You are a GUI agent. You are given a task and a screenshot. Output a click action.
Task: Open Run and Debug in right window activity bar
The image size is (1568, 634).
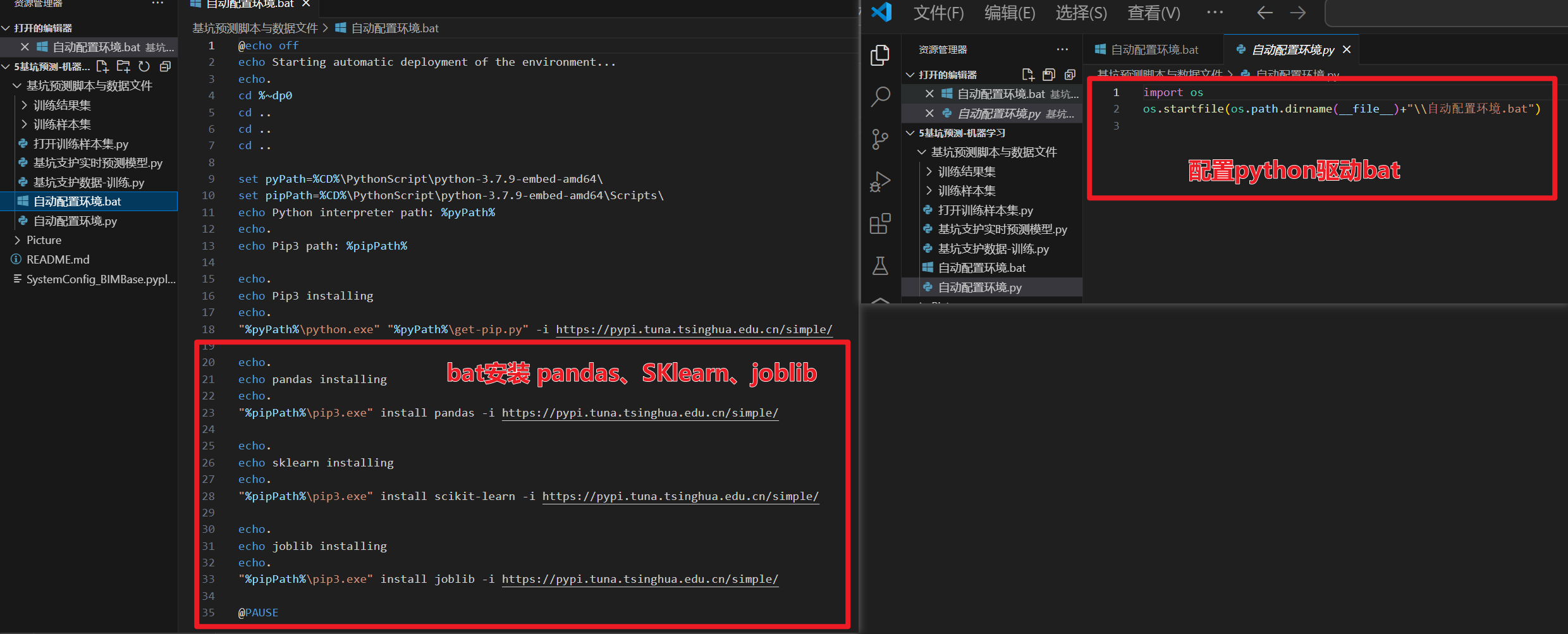(x=880, y=181)
